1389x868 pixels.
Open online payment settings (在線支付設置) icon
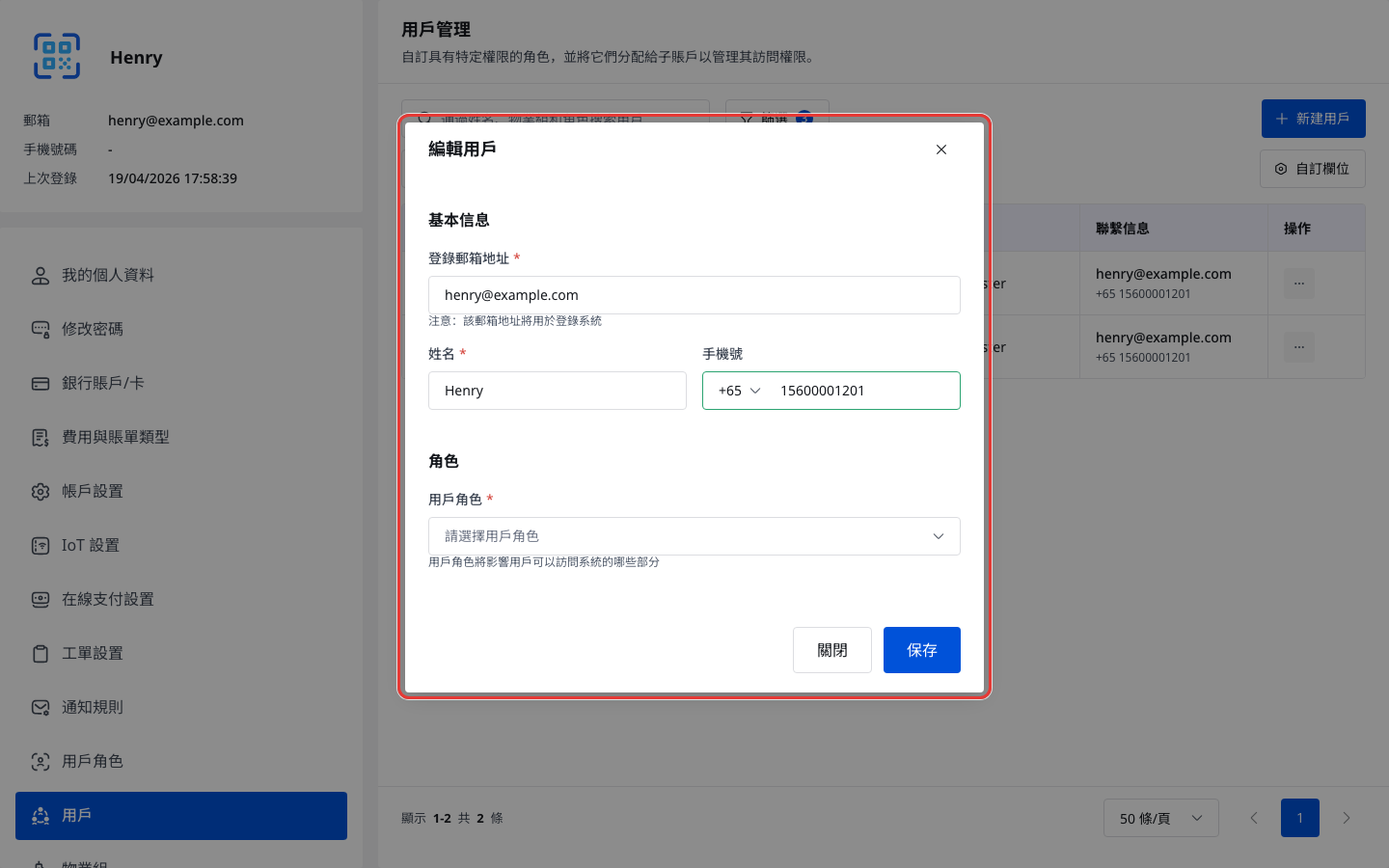[x=41, y=600]
